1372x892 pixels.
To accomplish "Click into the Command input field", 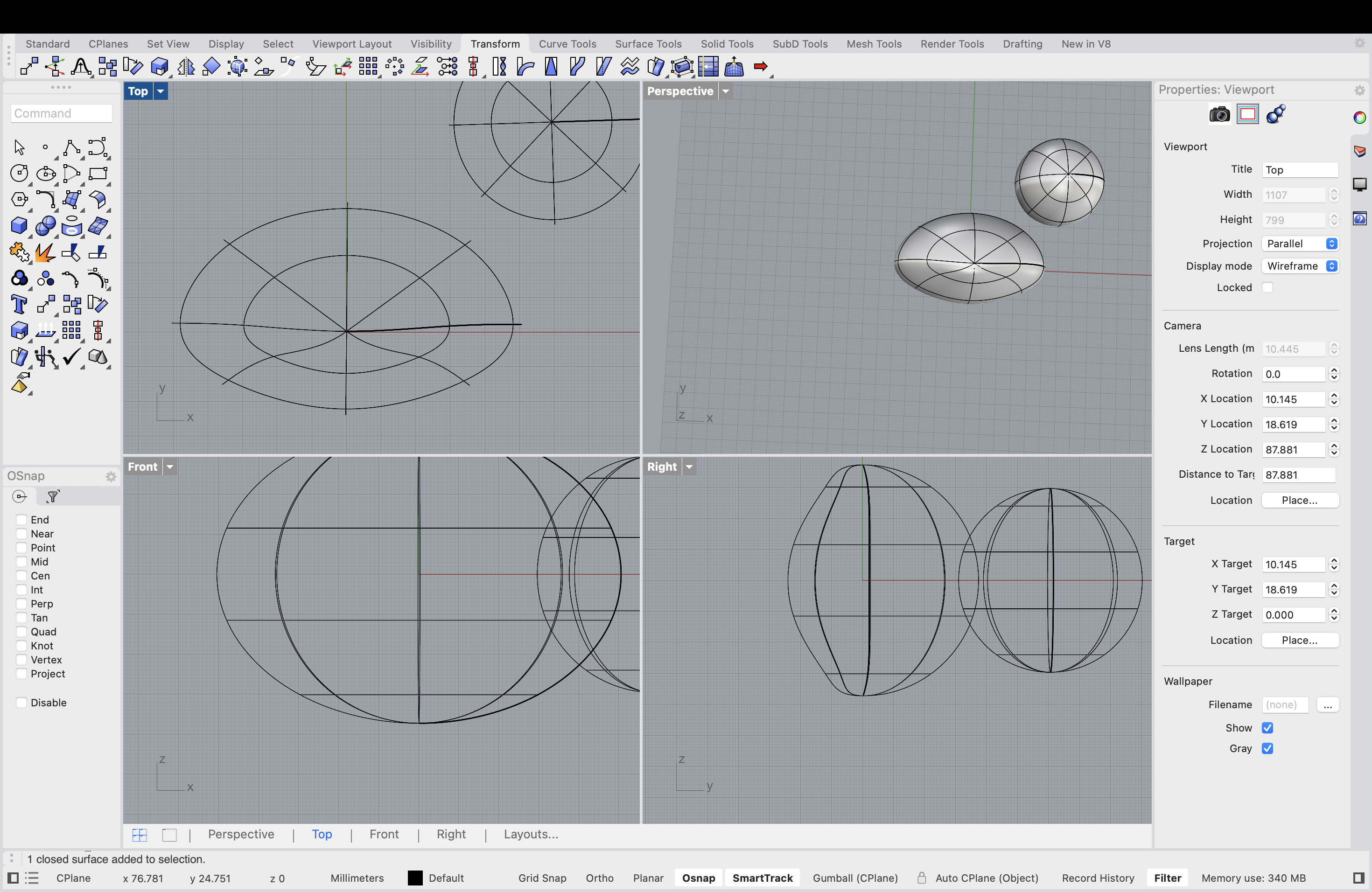I will [x=61, y=113].
